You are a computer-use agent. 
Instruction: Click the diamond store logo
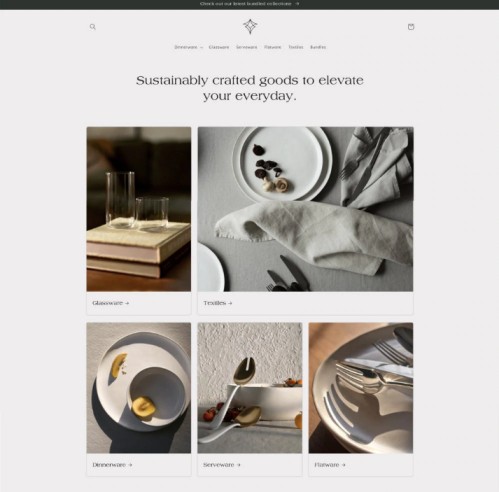(x=250, y=27)
